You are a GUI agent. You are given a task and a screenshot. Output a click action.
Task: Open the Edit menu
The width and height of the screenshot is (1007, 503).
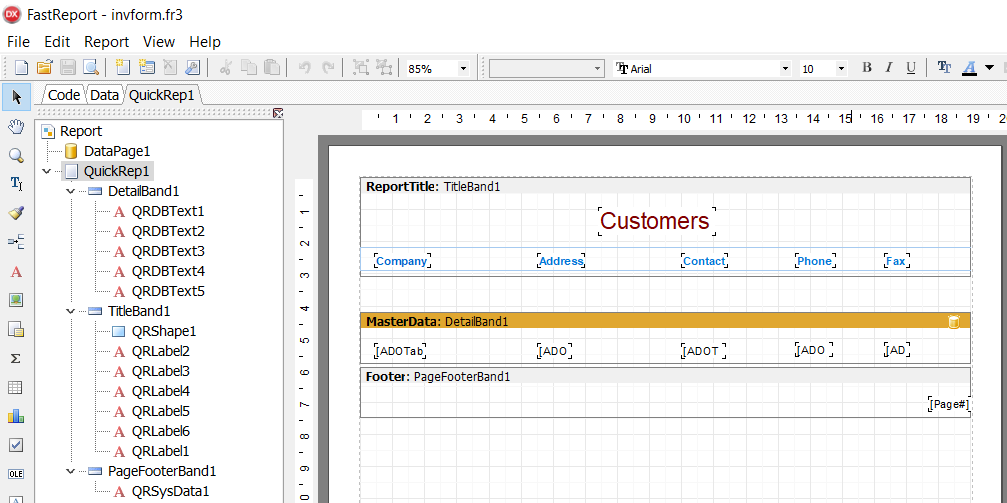pos(57,42)
